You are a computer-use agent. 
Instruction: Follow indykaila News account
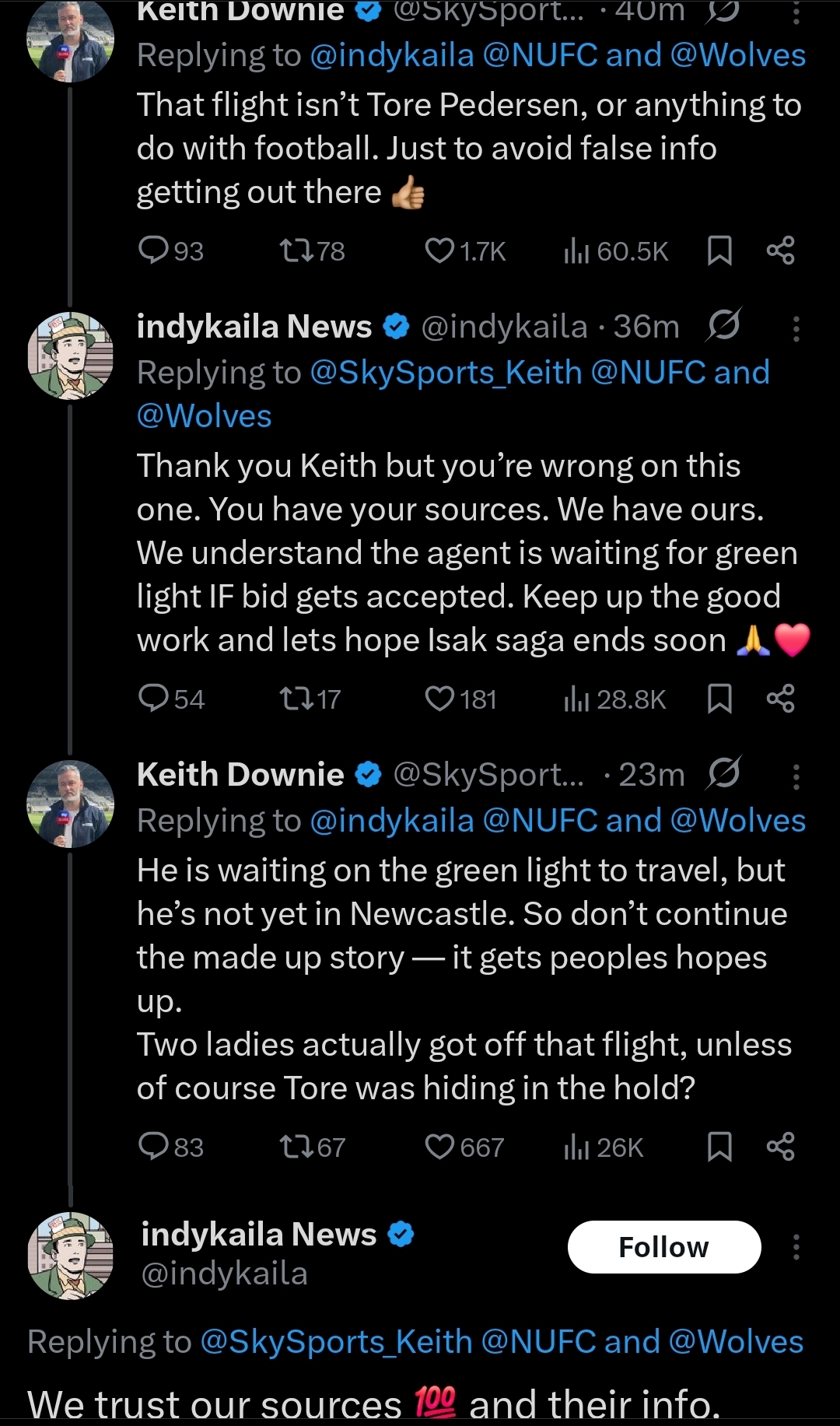point(663,1247)
